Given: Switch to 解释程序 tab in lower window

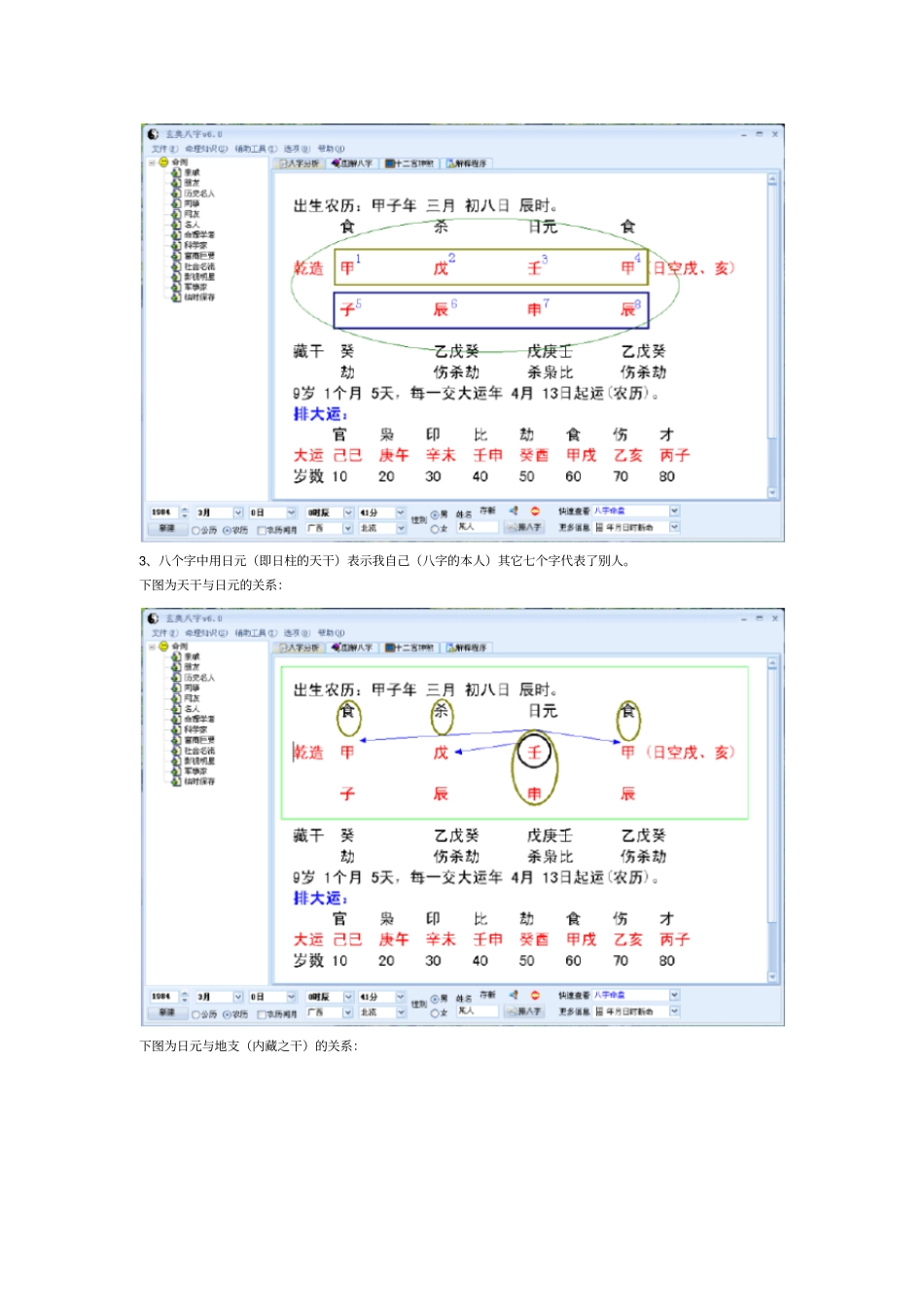Looking at the screenshot, I should pos(468,648).
